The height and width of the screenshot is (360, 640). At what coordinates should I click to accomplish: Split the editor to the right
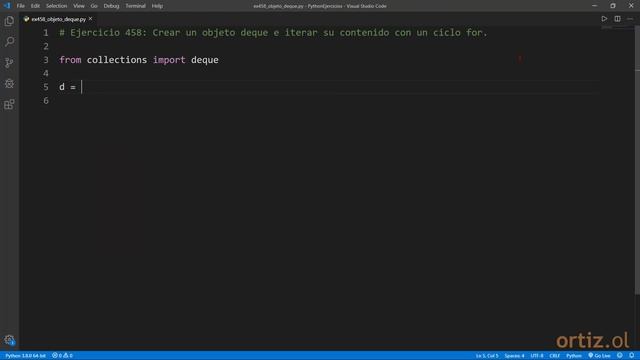(618, 19)
